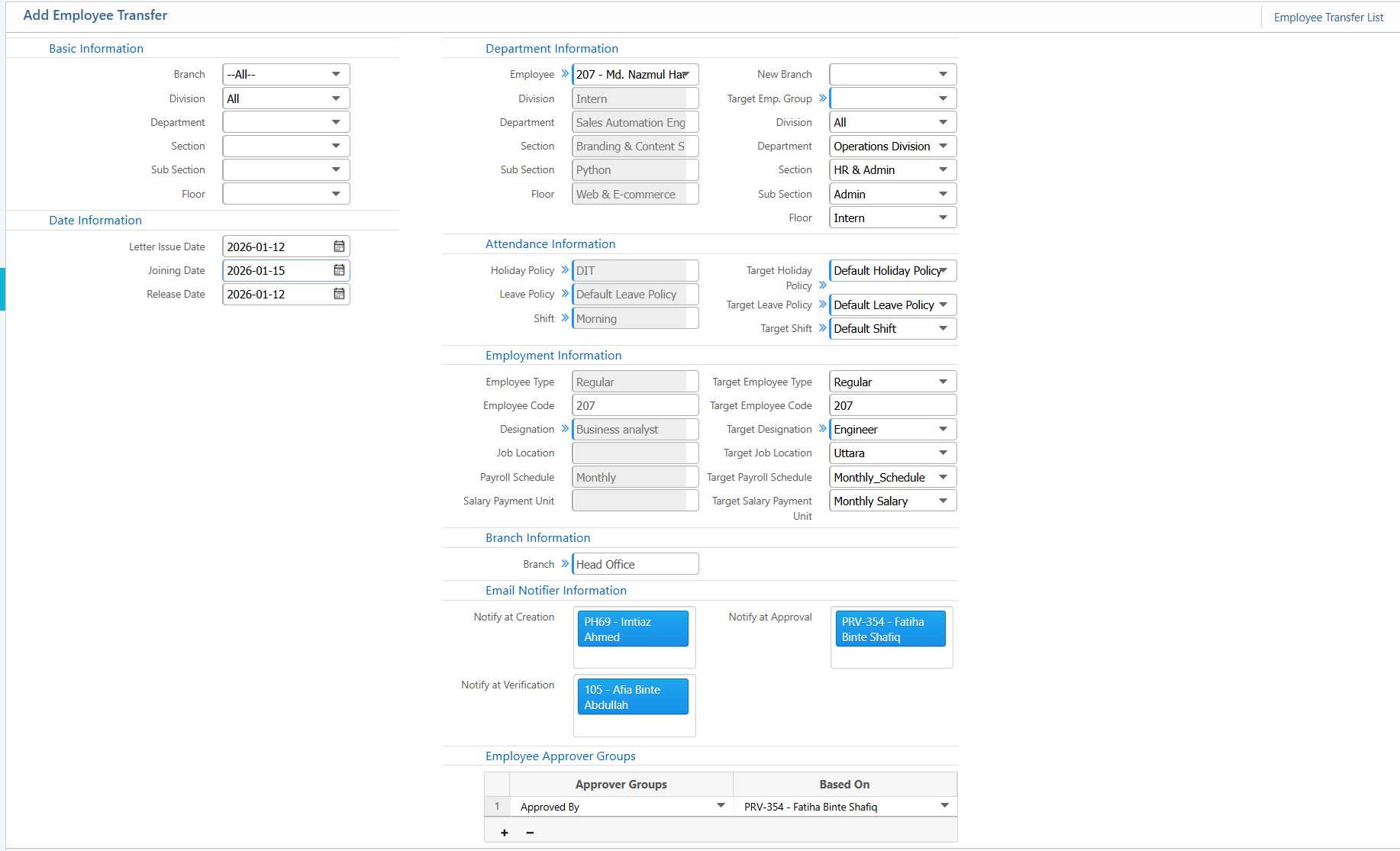This screenshot has width=1400, height=851.
Task: Click the double-chevron icon beside Target Shift
Action: (x=822, y=328)
